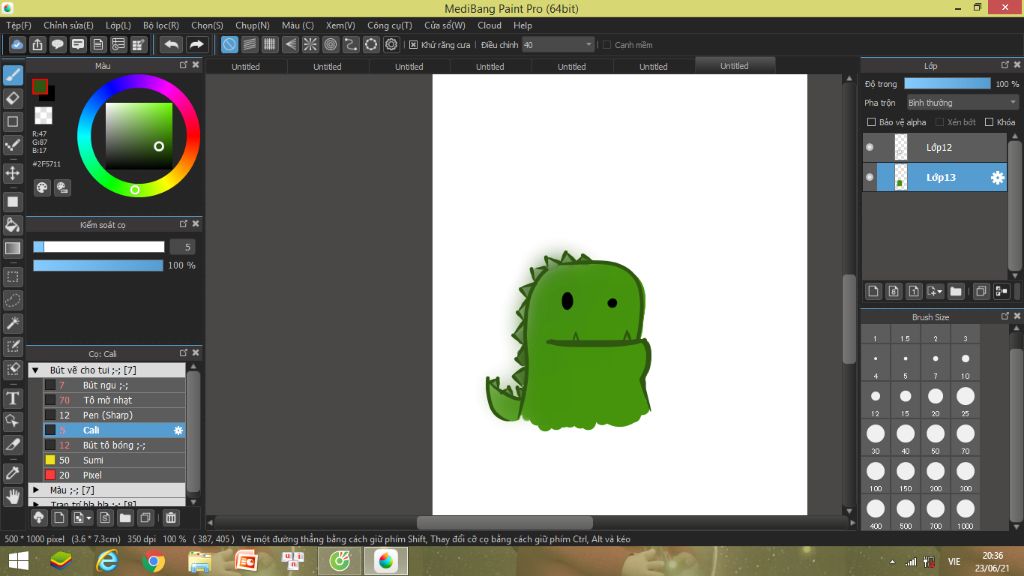Screen dimensions: 1024x576
Task: Add a new layer in the Lớp panel
Action: [x=873, y=291]
